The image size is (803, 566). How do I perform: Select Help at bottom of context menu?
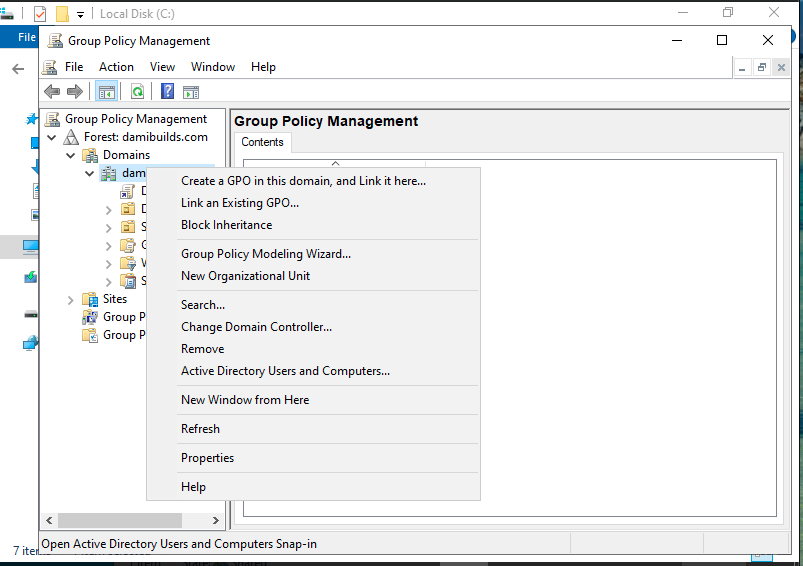point(193,487)
